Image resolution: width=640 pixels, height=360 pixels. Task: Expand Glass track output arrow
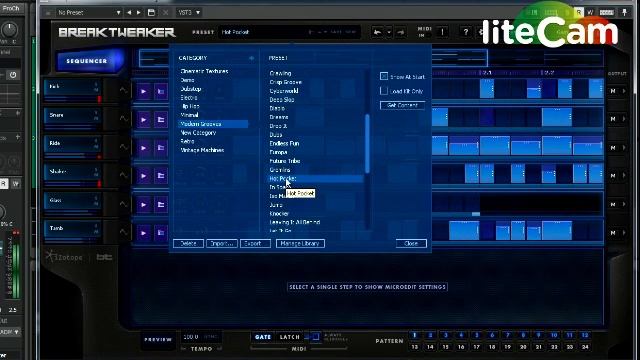pos(624,204)
